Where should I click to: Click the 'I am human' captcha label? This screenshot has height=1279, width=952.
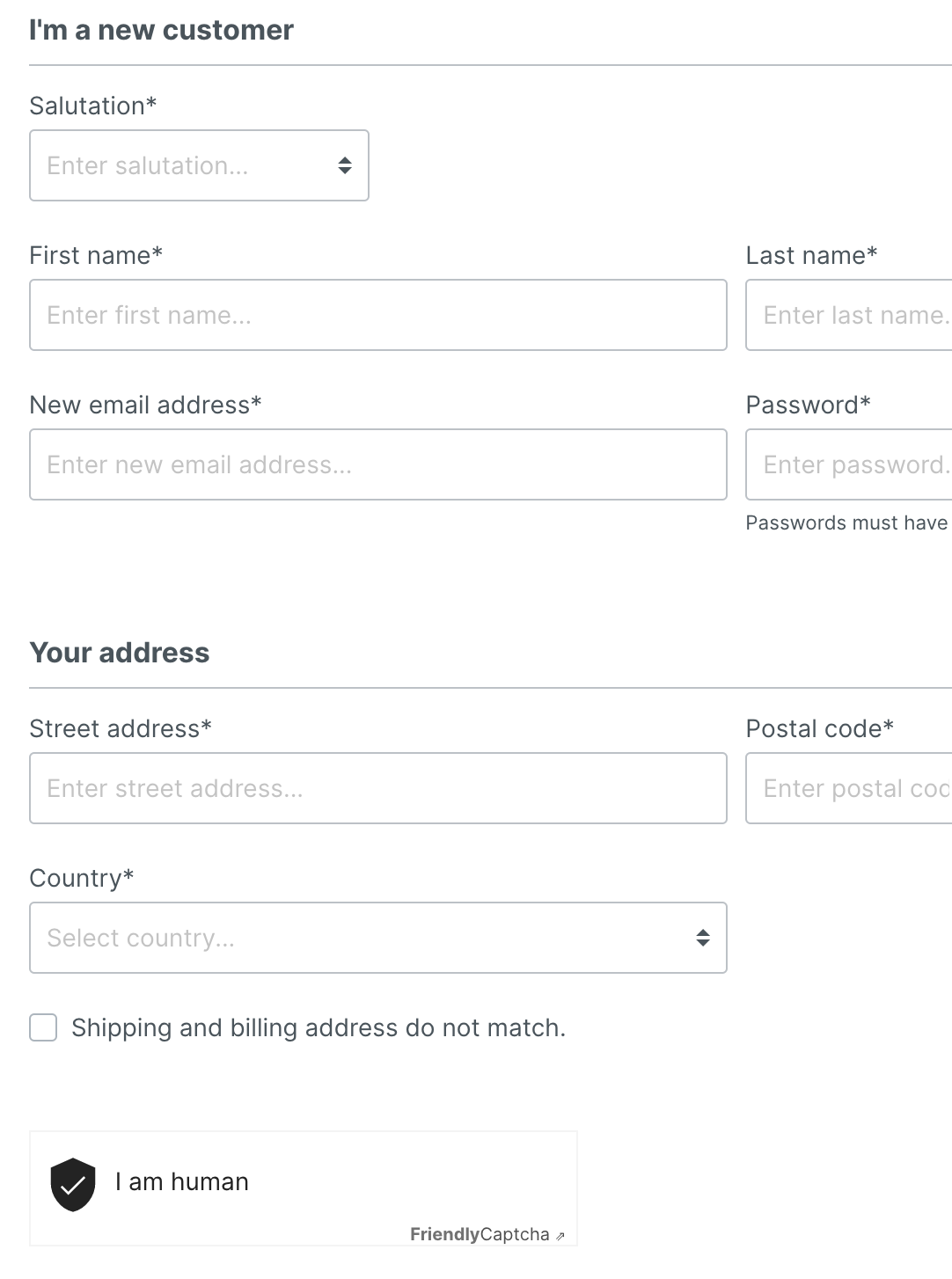[182, 1181]
